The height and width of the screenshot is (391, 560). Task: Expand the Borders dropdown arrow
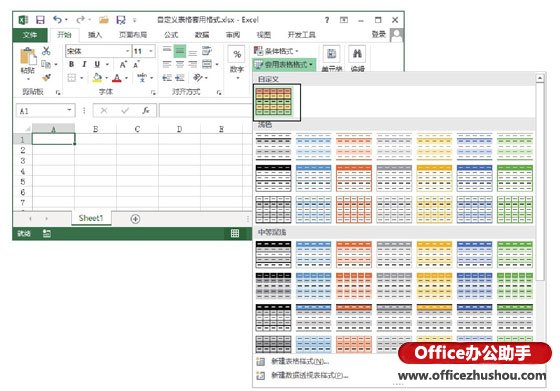82,78
